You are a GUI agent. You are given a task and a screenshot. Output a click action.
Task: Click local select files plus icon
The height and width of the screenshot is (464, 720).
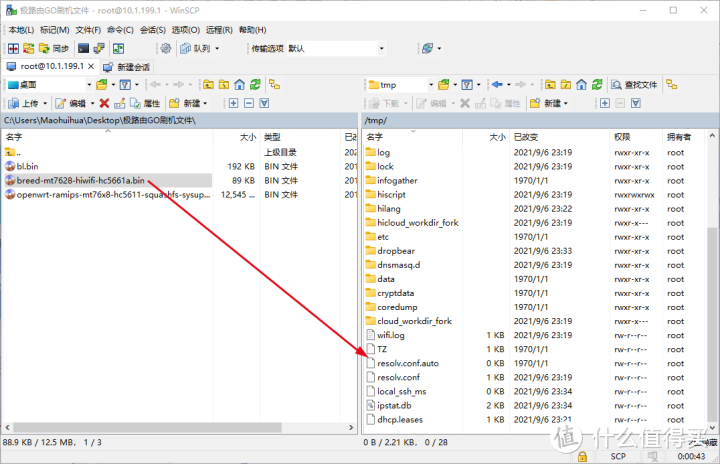pos(233,103)
